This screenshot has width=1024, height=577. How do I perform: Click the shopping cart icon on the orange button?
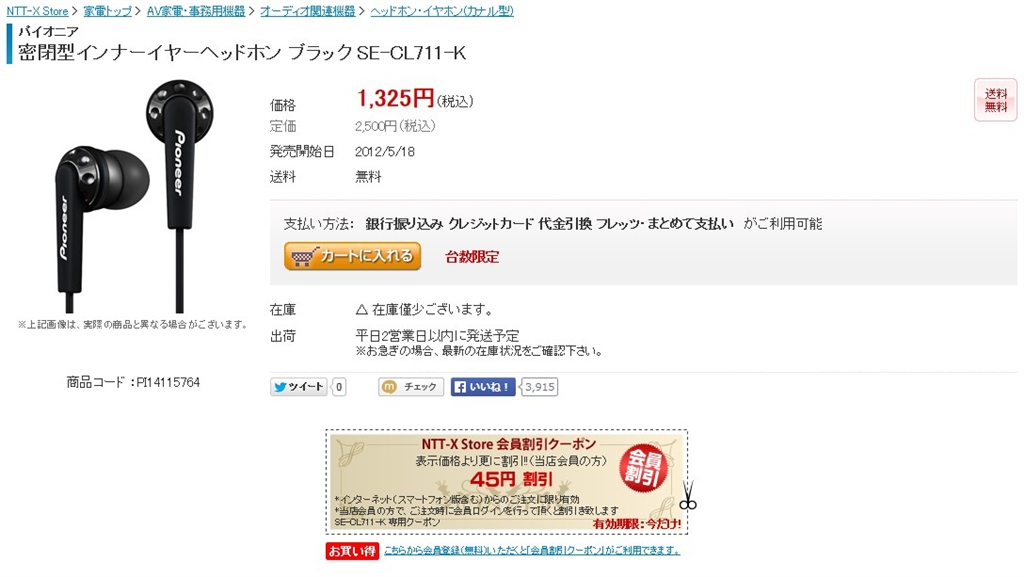click(x=304, y=257)
